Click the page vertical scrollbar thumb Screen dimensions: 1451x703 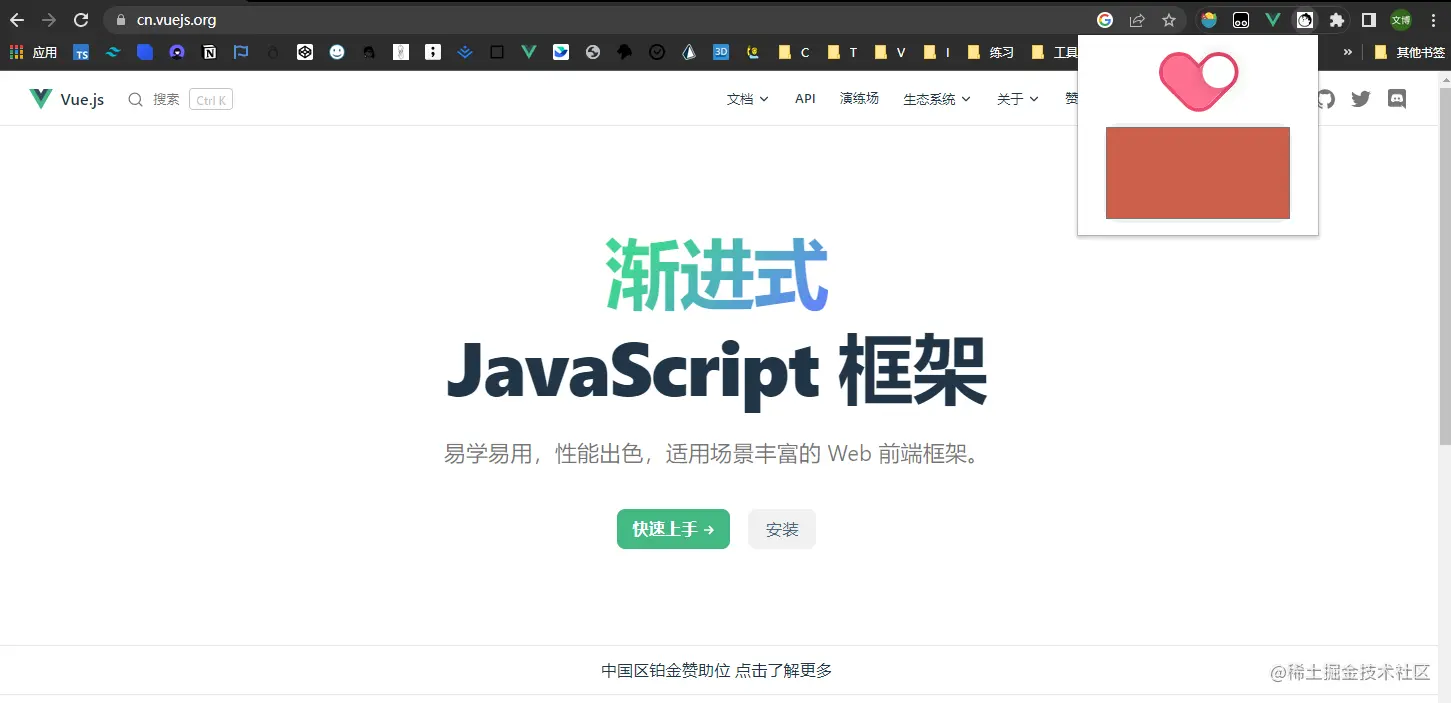click(1444, 265)
